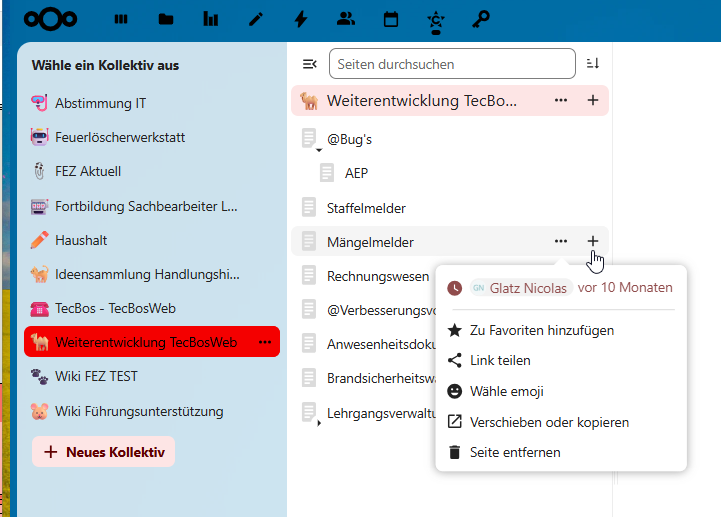Screen dimensions: 721x517
Task: Click the clock icon in the popup
Action: point(455,288)
